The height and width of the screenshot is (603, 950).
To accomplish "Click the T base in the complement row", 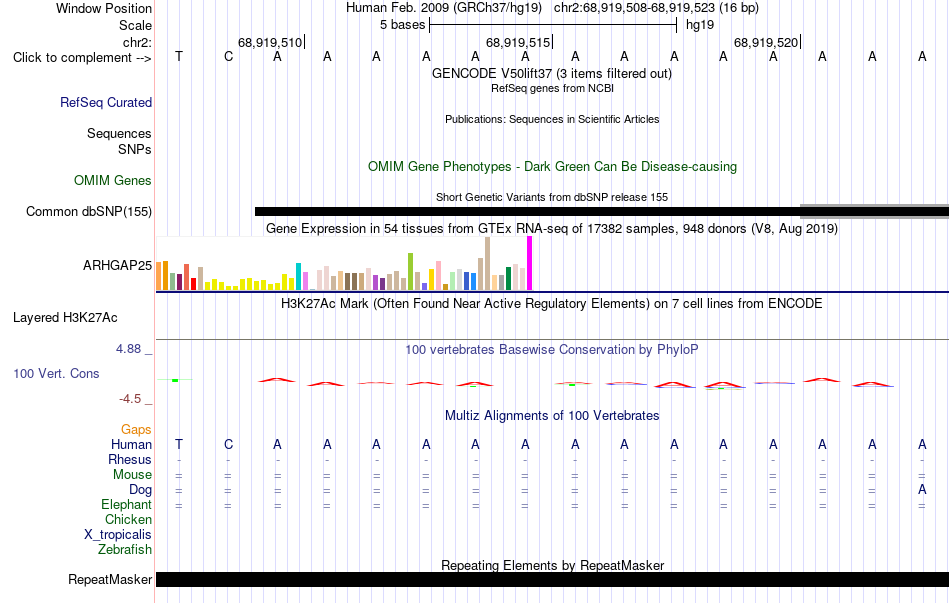I will tap(179, 57).
